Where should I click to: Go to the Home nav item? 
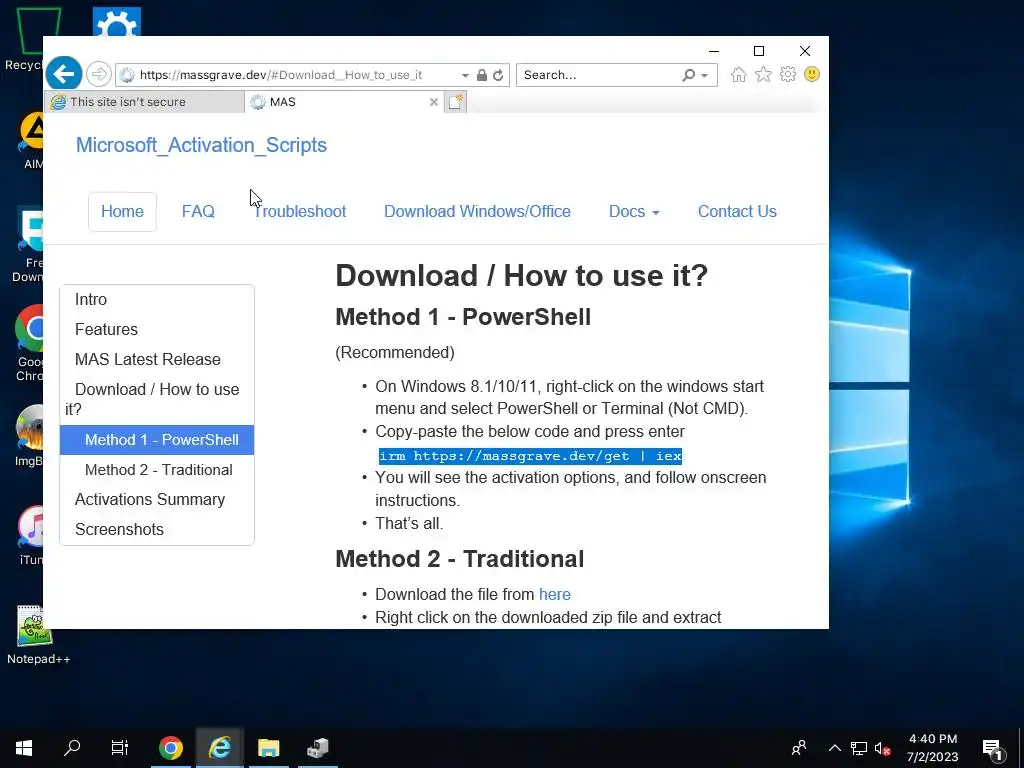(x=122, y=212)
